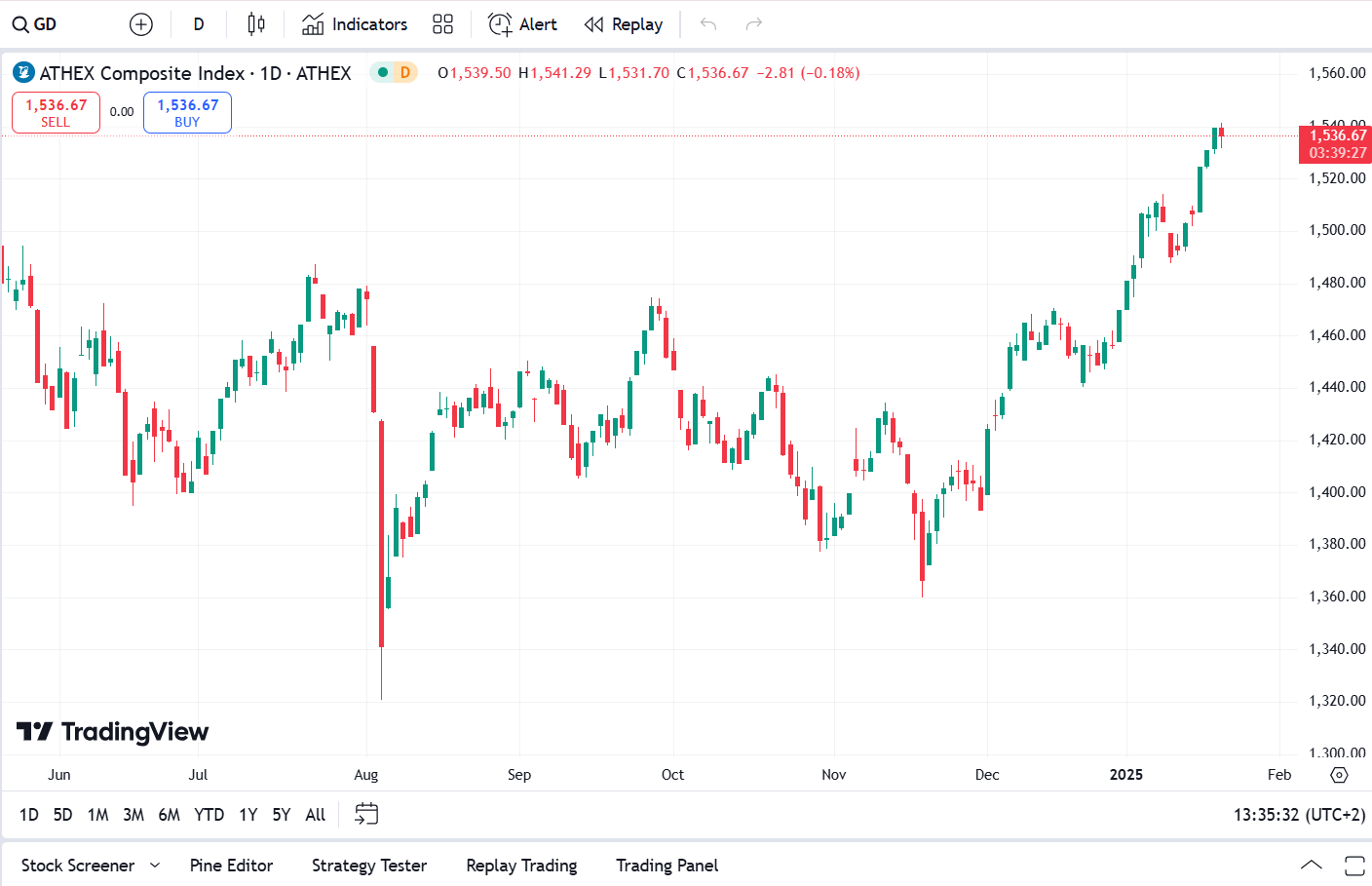The image size is (1372, 886).
Task: Open timezone menu at 13:35:32 (UTC+2)
Action: (1299, 815)
